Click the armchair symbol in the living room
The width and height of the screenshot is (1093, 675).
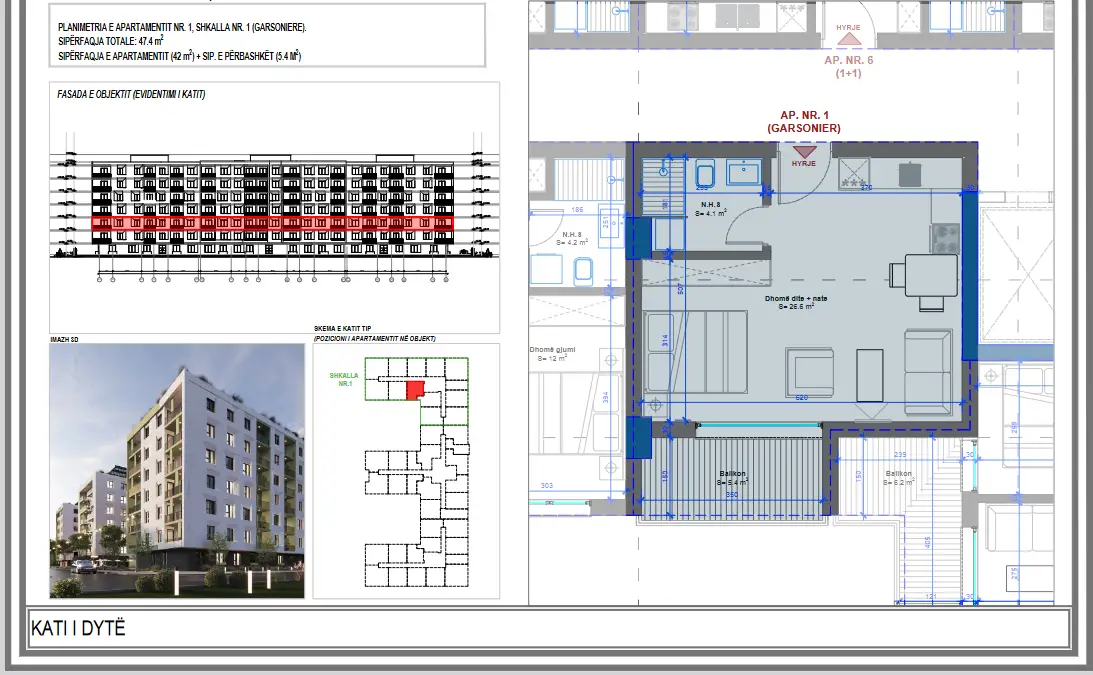click(810, 371)
